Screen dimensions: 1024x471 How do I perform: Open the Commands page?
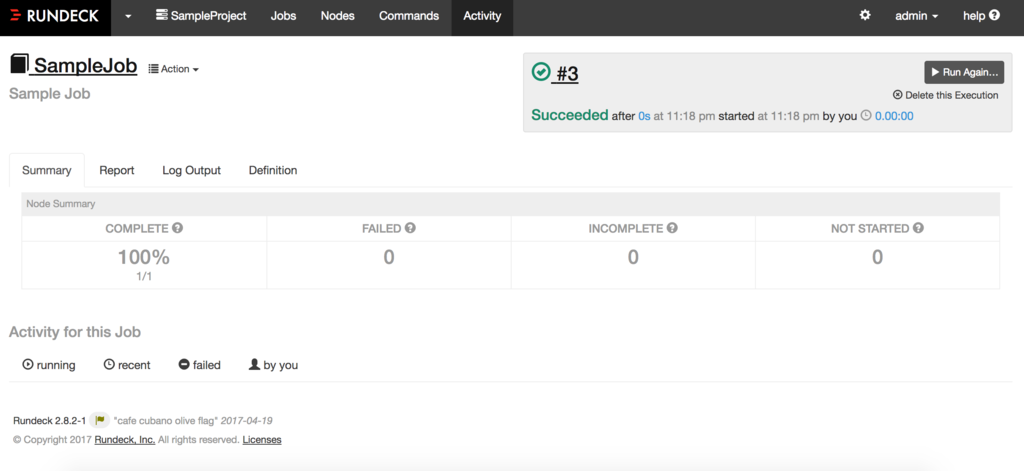click(x=409, y=16)
